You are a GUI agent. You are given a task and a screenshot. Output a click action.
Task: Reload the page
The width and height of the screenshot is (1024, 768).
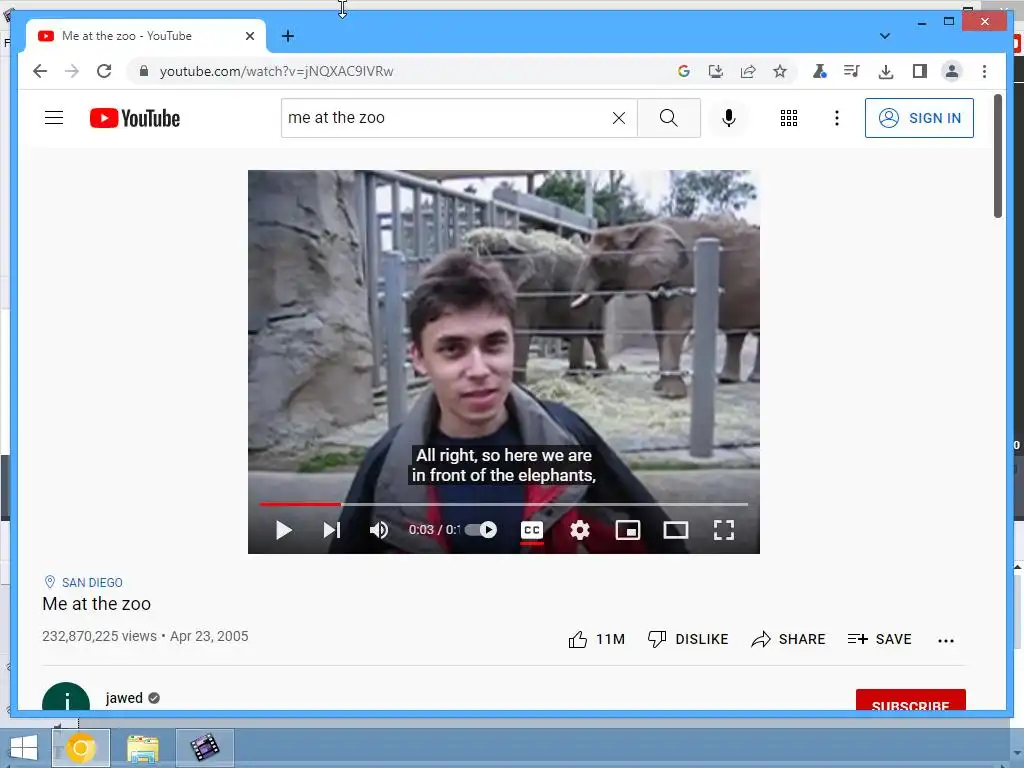[104, 71]
